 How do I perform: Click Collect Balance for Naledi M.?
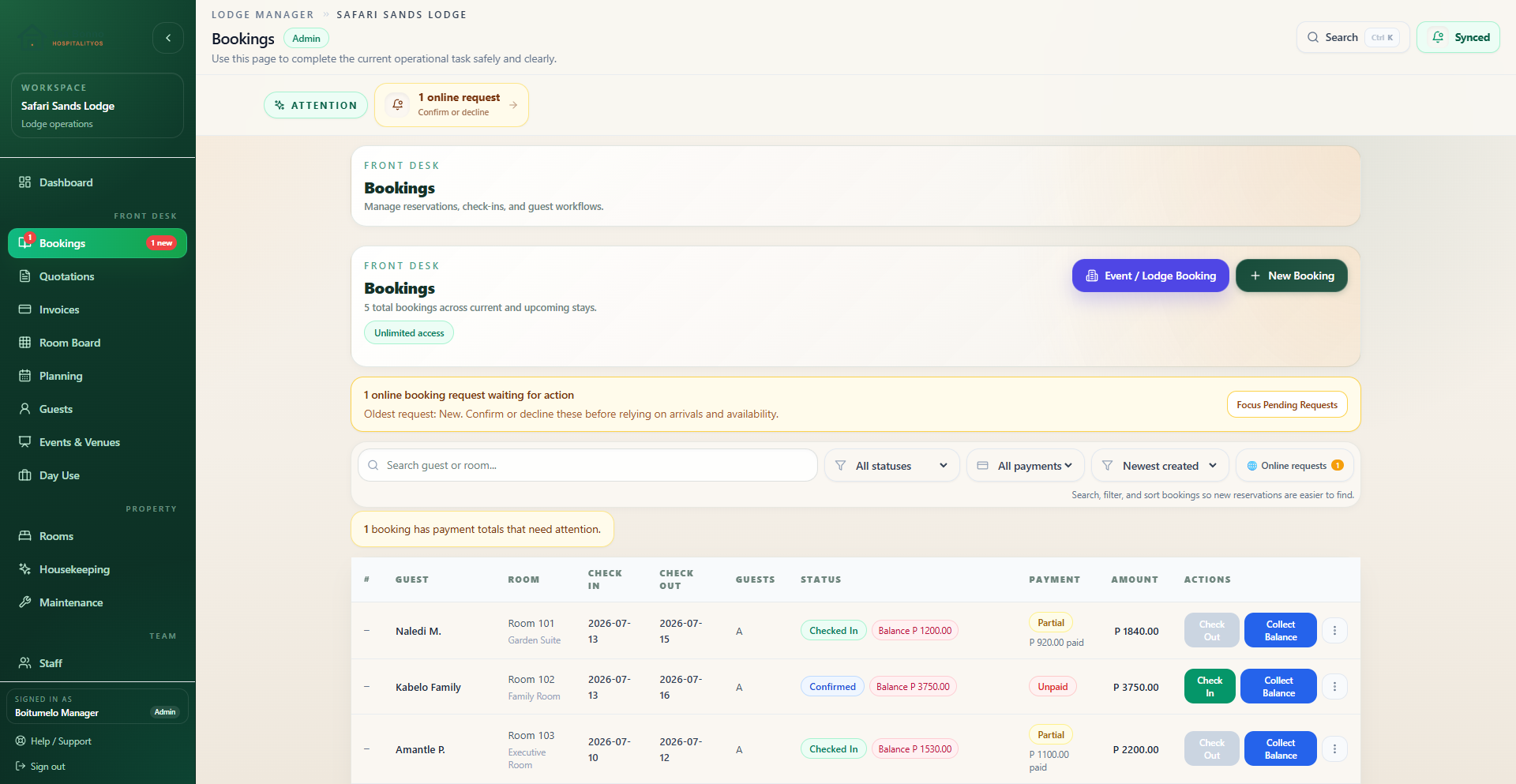(1281, 630)
